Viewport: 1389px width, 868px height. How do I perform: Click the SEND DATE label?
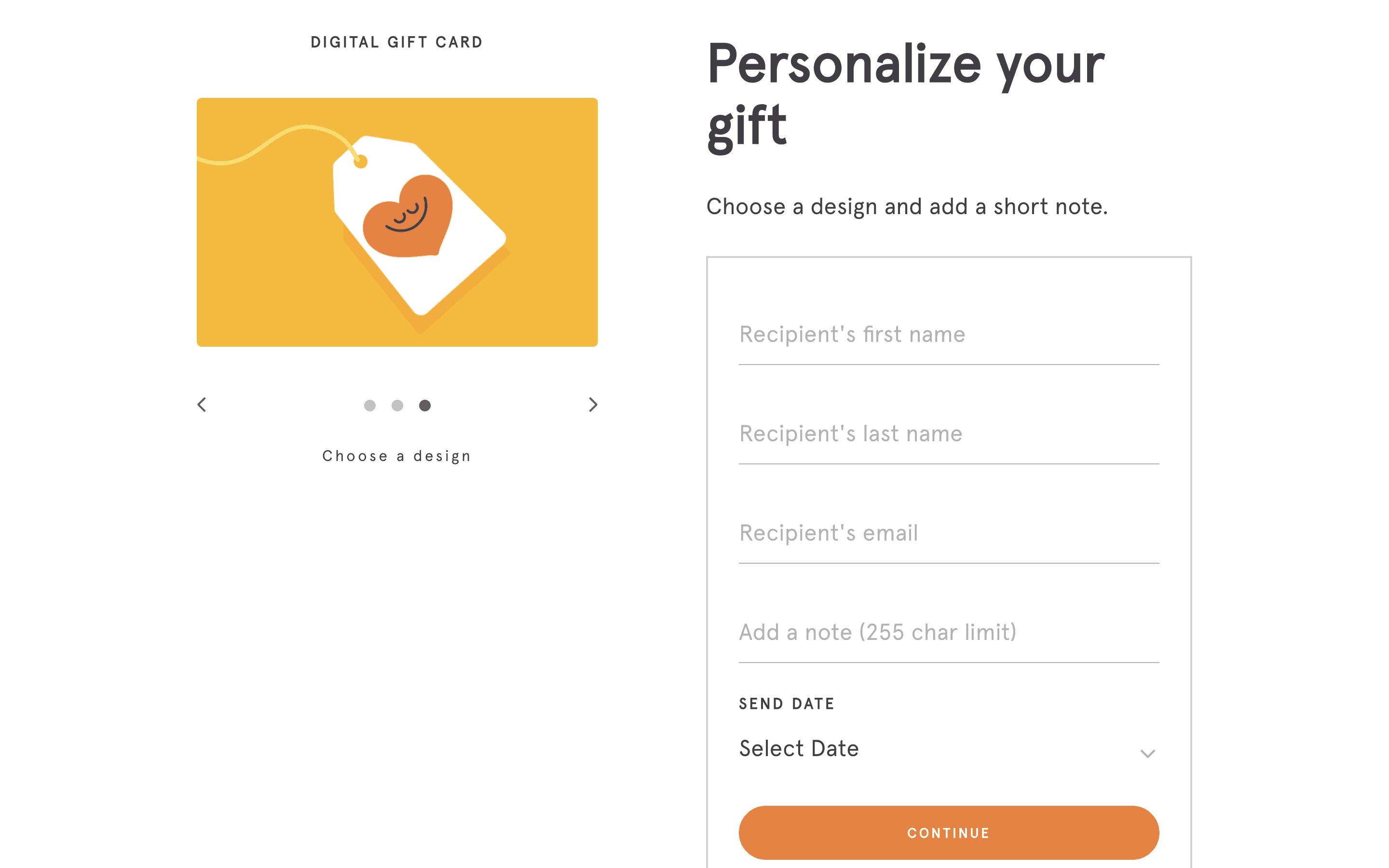coord(786,704)
